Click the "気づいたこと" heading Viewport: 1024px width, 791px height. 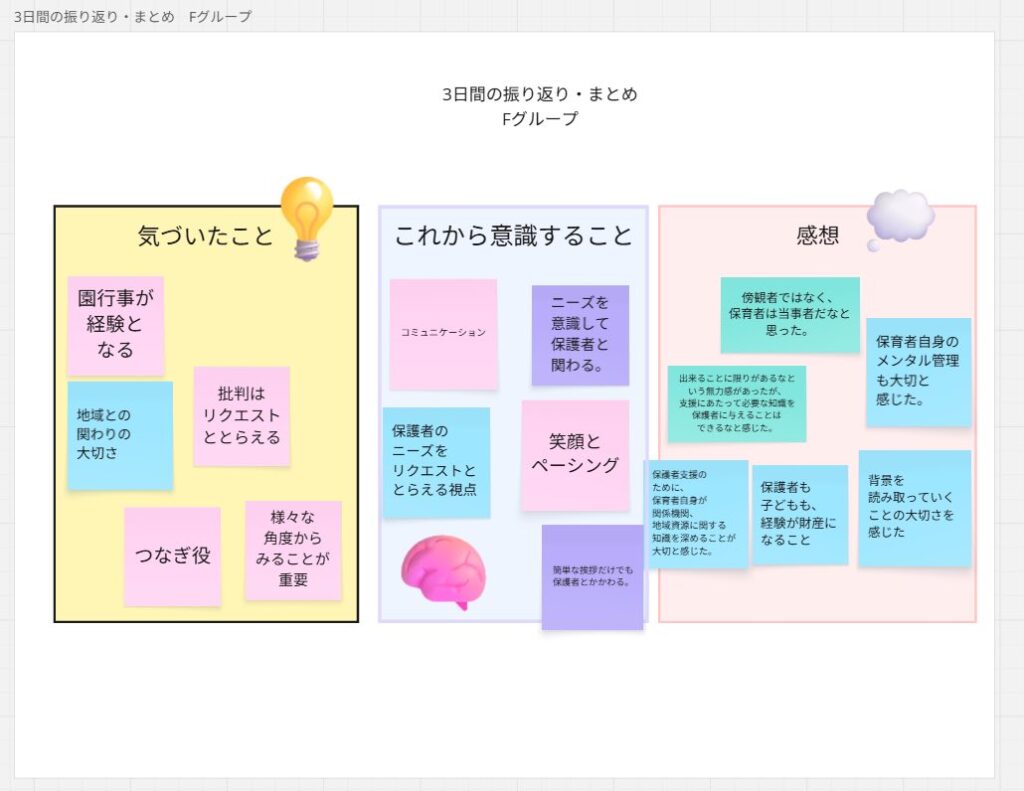[x=205, y=236]
